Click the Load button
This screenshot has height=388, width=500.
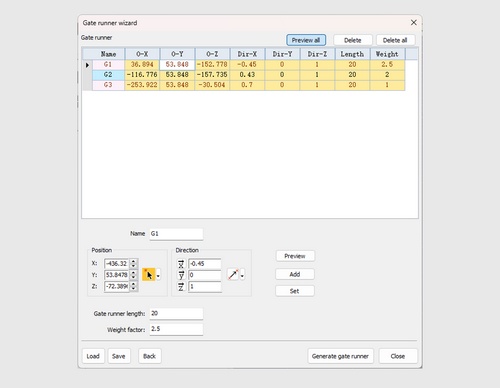[x=93, y=356]
